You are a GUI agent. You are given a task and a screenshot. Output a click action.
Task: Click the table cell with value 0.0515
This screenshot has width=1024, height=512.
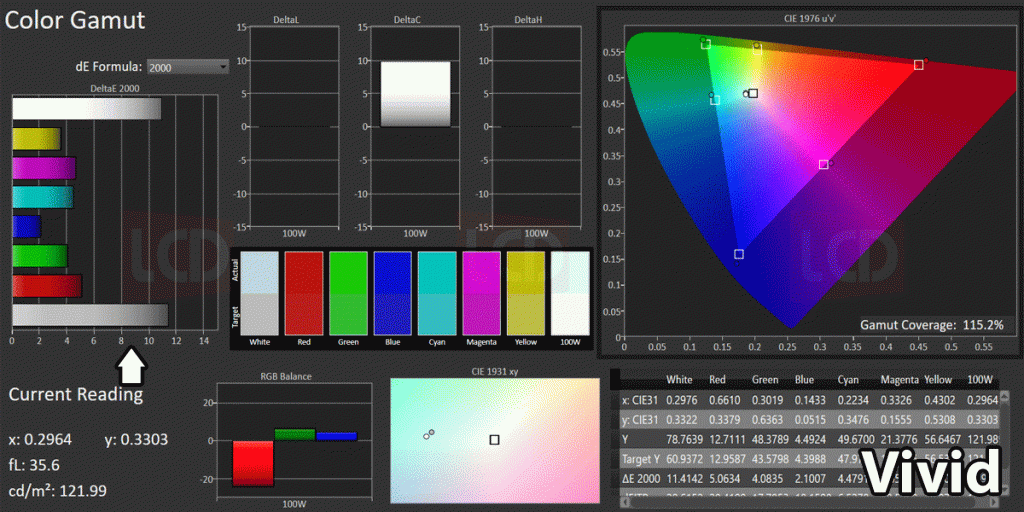[810, 420]
